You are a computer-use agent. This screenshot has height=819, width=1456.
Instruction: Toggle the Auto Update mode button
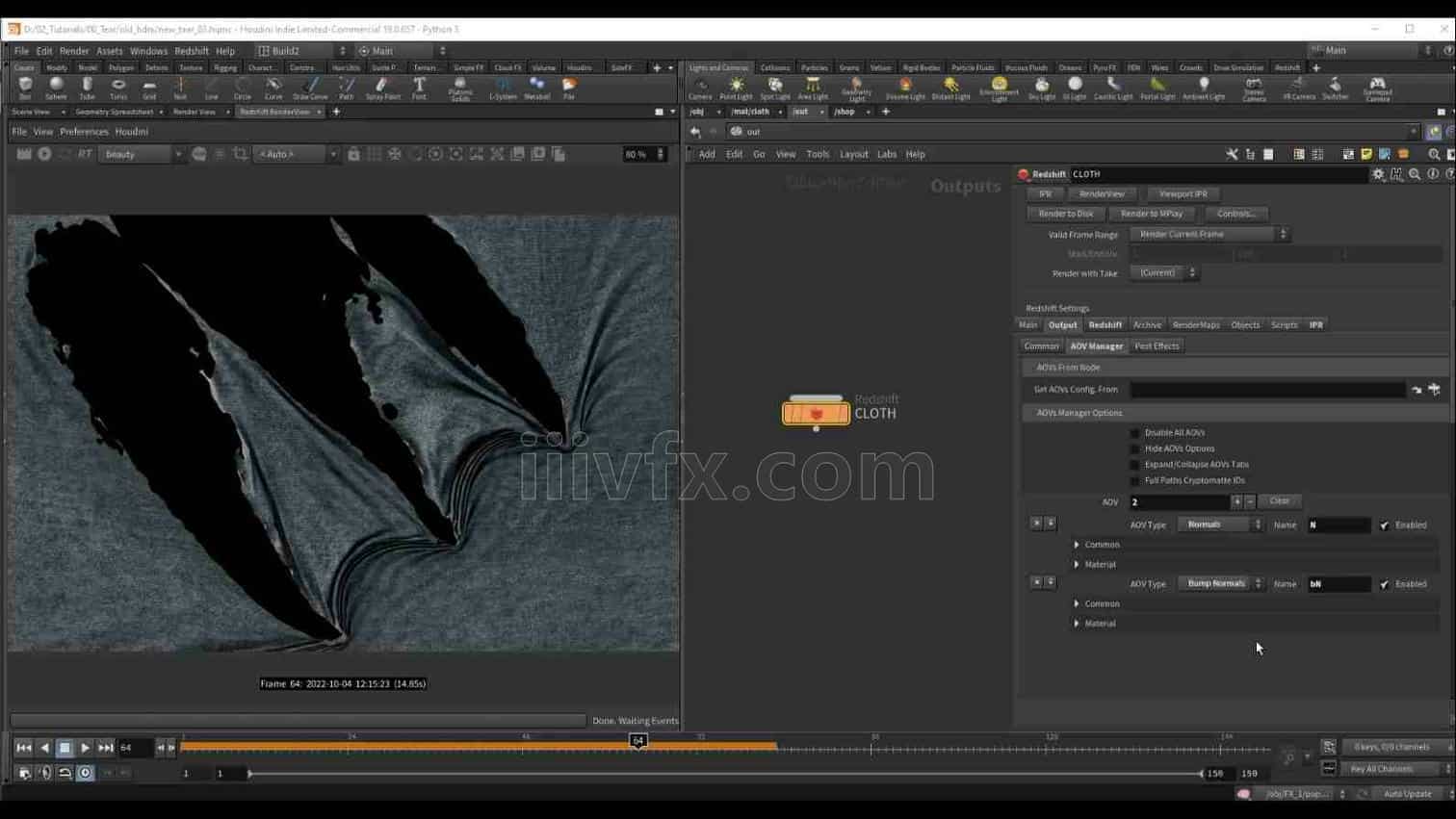click(x=1407, y=794)
